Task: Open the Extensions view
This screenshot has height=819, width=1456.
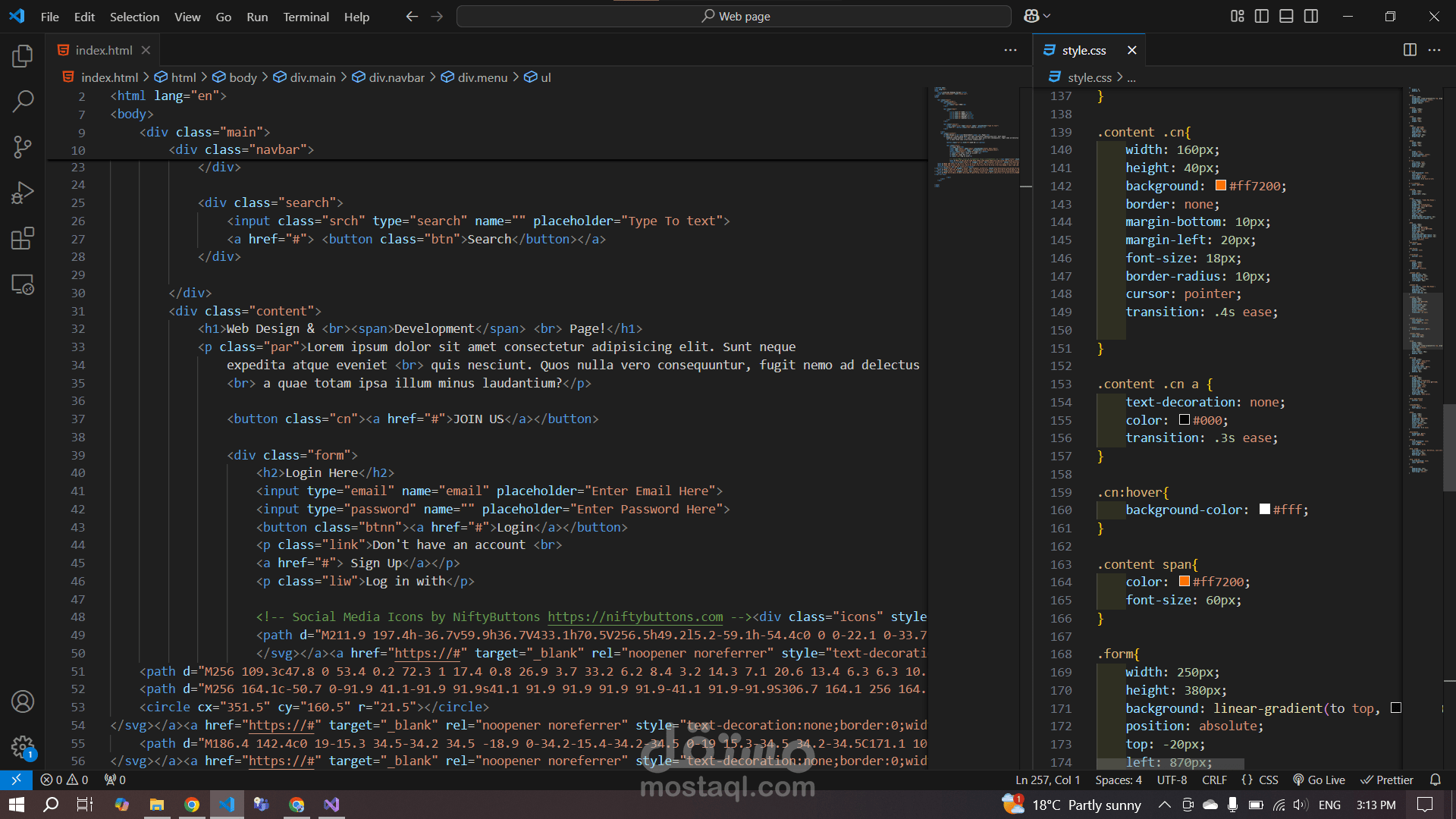Action: pyautogui.click(x=23, y=238)
